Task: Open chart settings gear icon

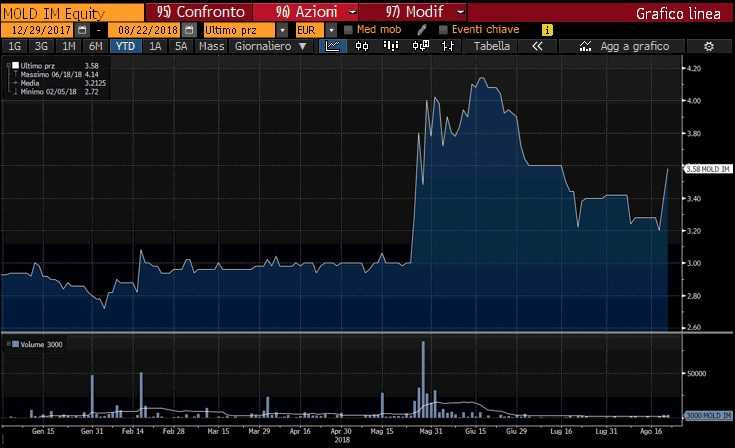Action: (709, 46)
